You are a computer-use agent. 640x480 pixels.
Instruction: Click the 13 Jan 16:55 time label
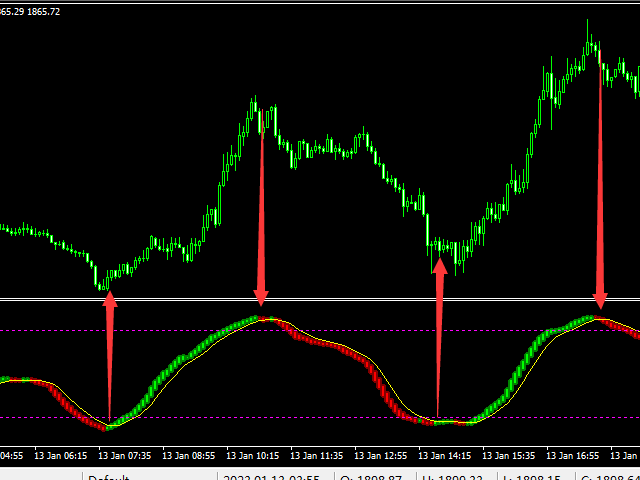click(x=573, y=456)
